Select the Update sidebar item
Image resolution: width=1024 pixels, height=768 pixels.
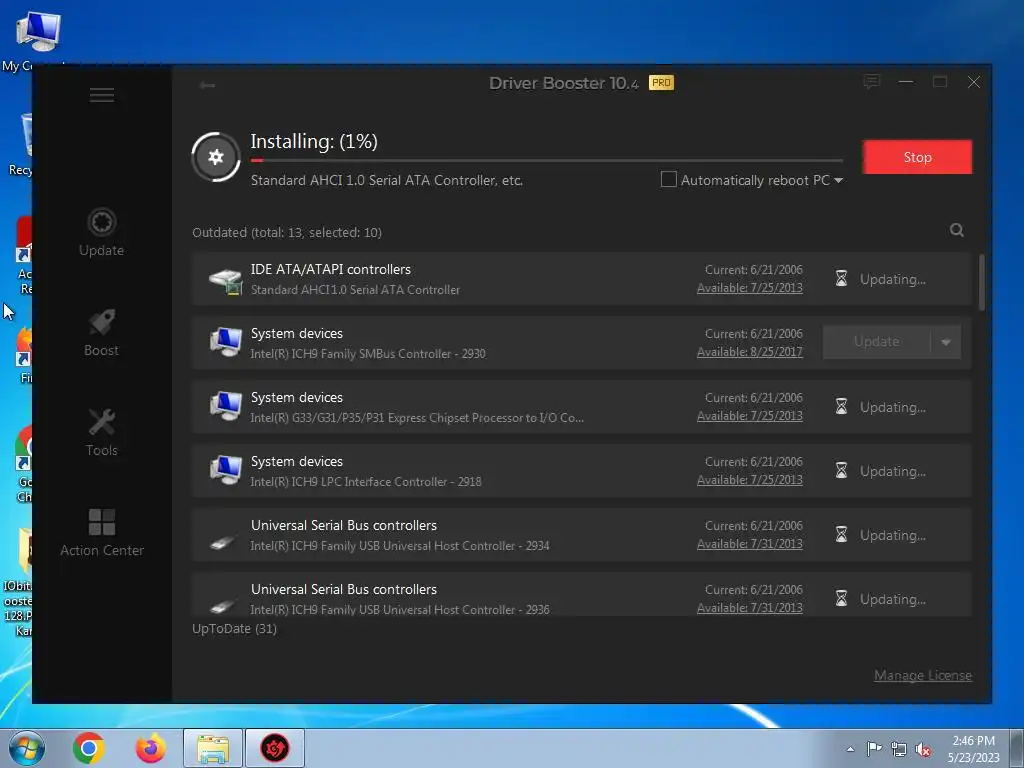tap(101, 232)
